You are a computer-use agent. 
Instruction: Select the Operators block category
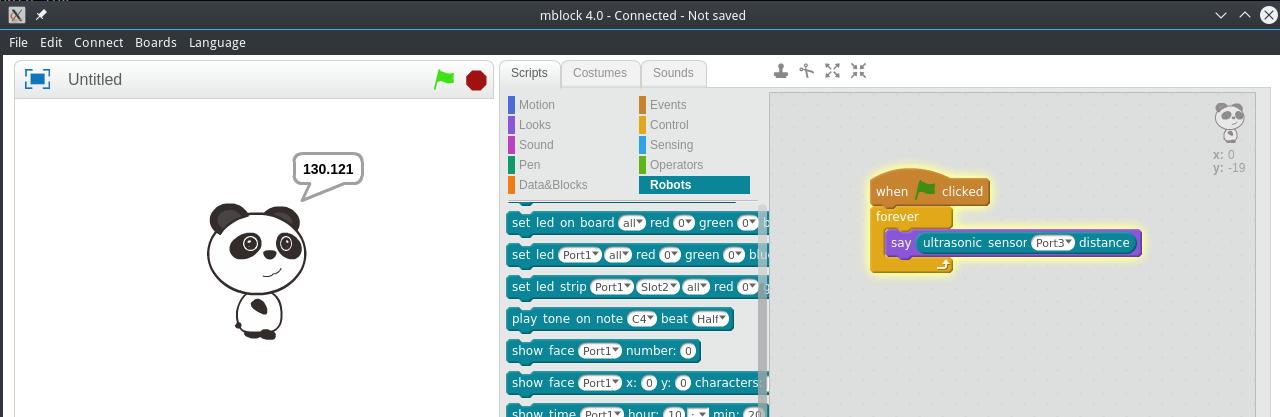tap(676, 165)
